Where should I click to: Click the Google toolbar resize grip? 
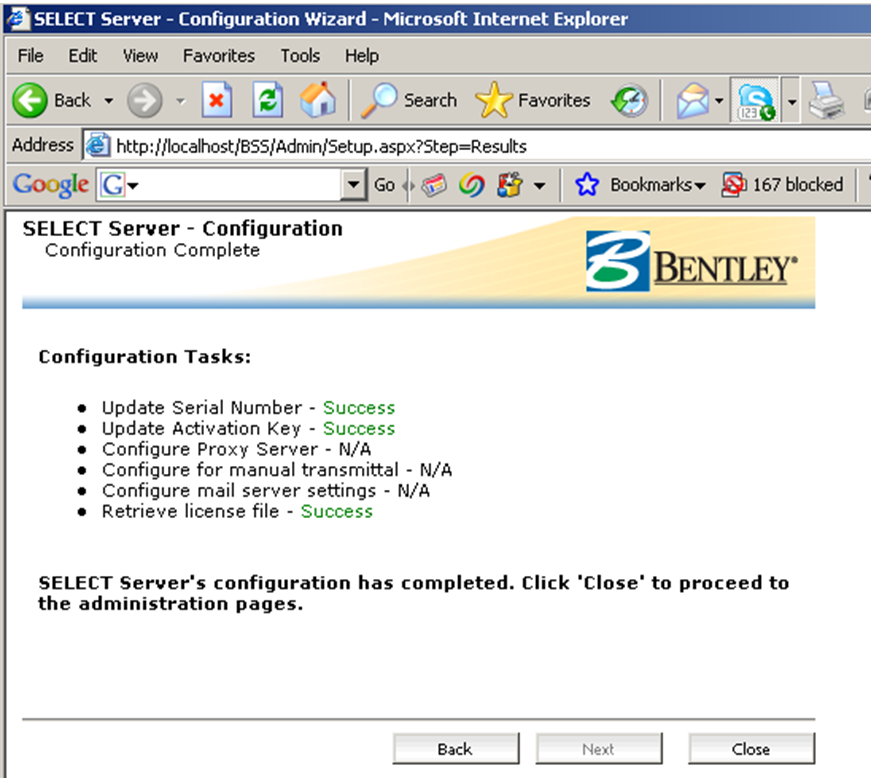(x=409, y=185)
